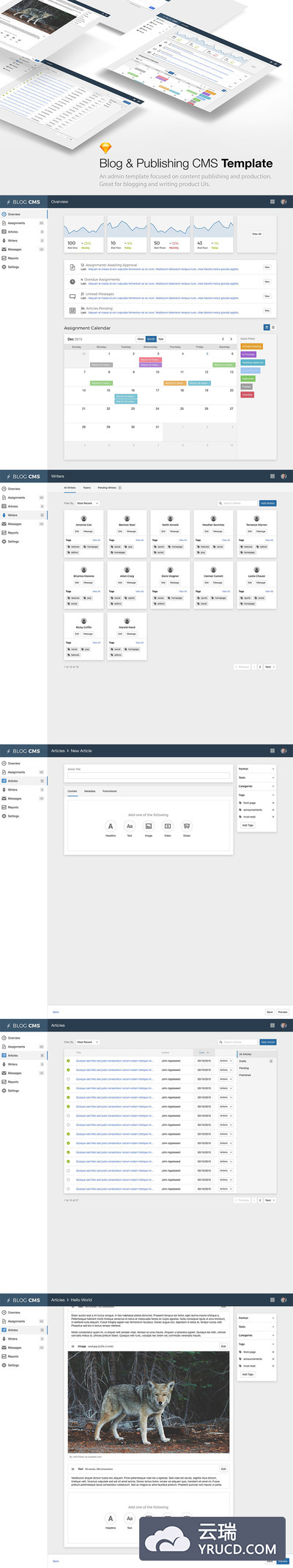Click View All beside the Overview stats

[256, 234]
